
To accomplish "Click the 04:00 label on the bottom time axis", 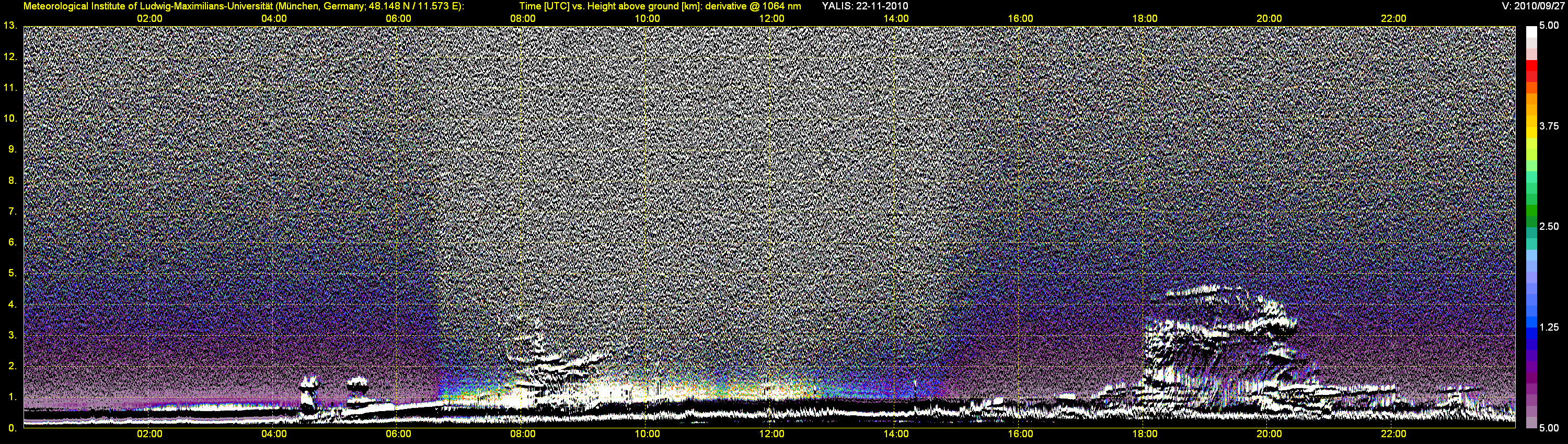I will pos(274,434).
